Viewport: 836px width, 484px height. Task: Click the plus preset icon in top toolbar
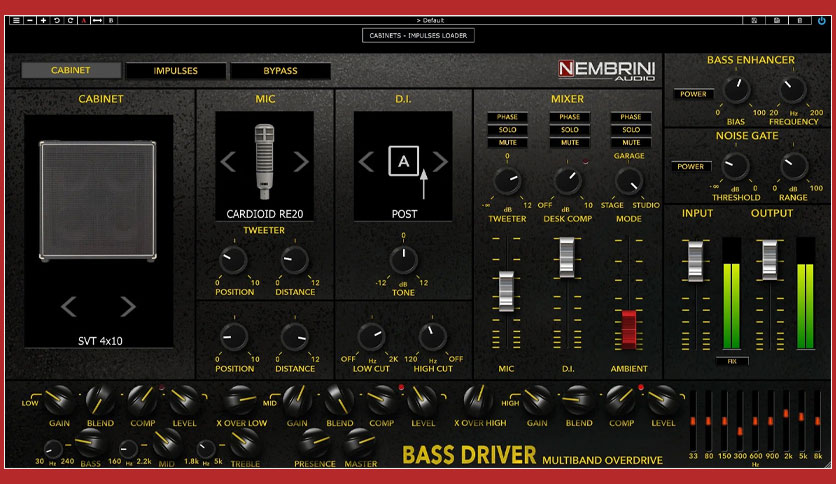(43, 20)
